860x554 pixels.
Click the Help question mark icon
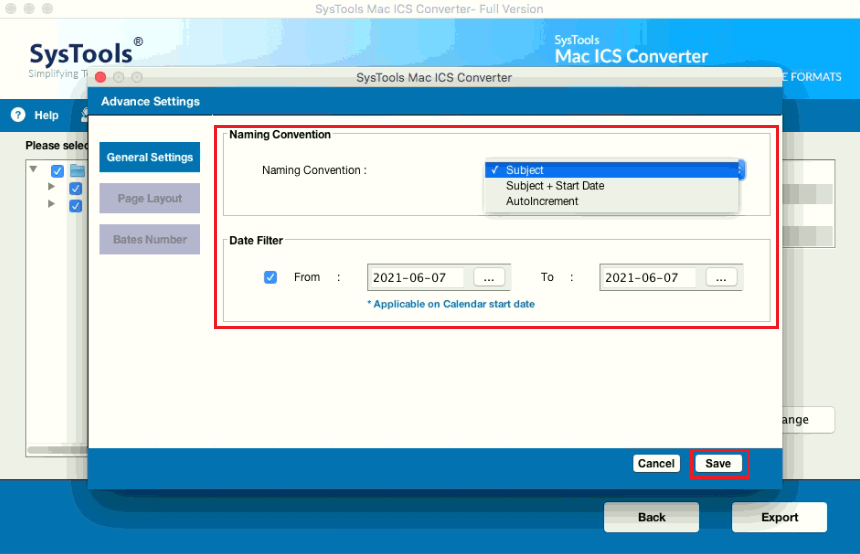(x=18, y=115)
